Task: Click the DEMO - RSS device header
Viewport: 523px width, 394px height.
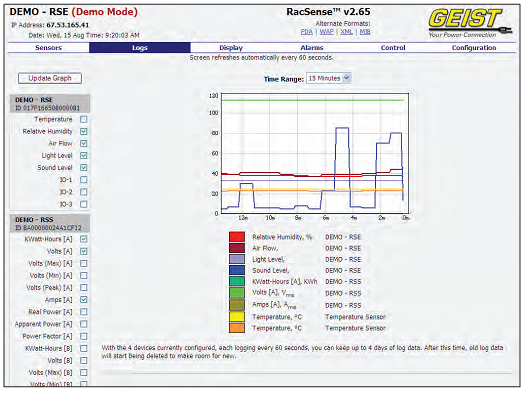Action: click(x=50, y=224)
